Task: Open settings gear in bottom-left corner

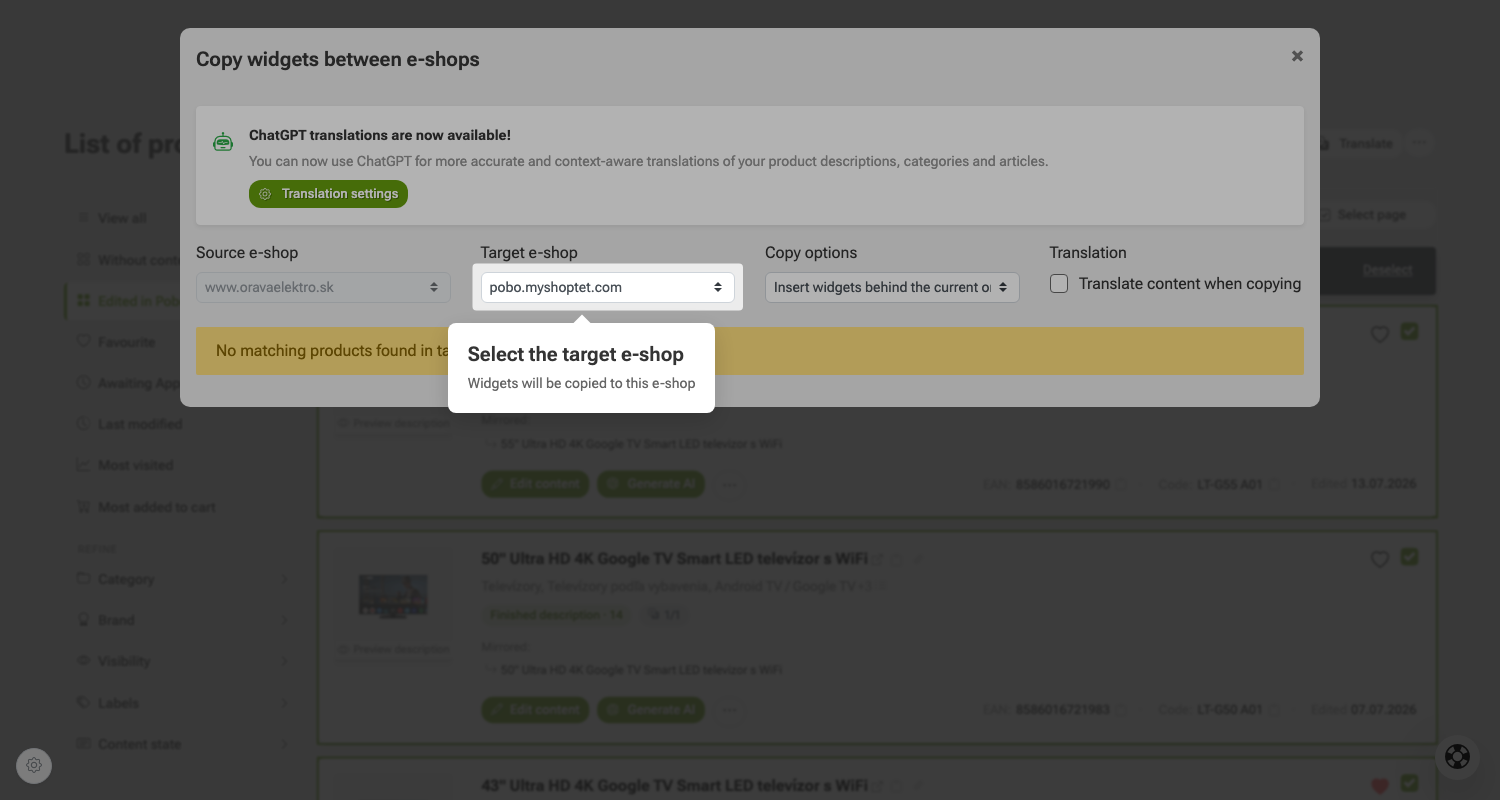Action: 34,765
